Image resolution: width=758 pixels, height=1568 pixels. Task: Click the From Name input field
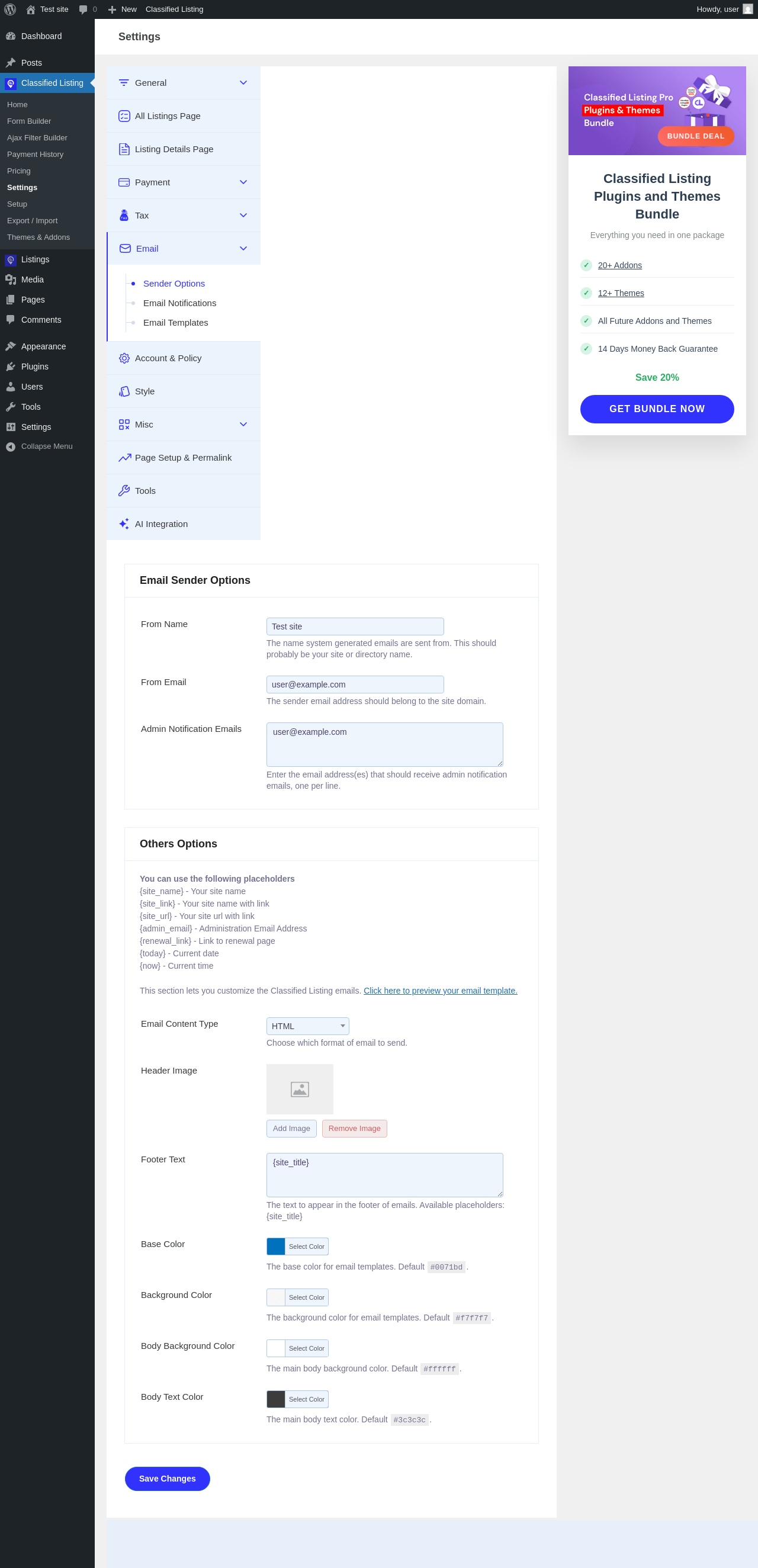(x=355, y=626)
